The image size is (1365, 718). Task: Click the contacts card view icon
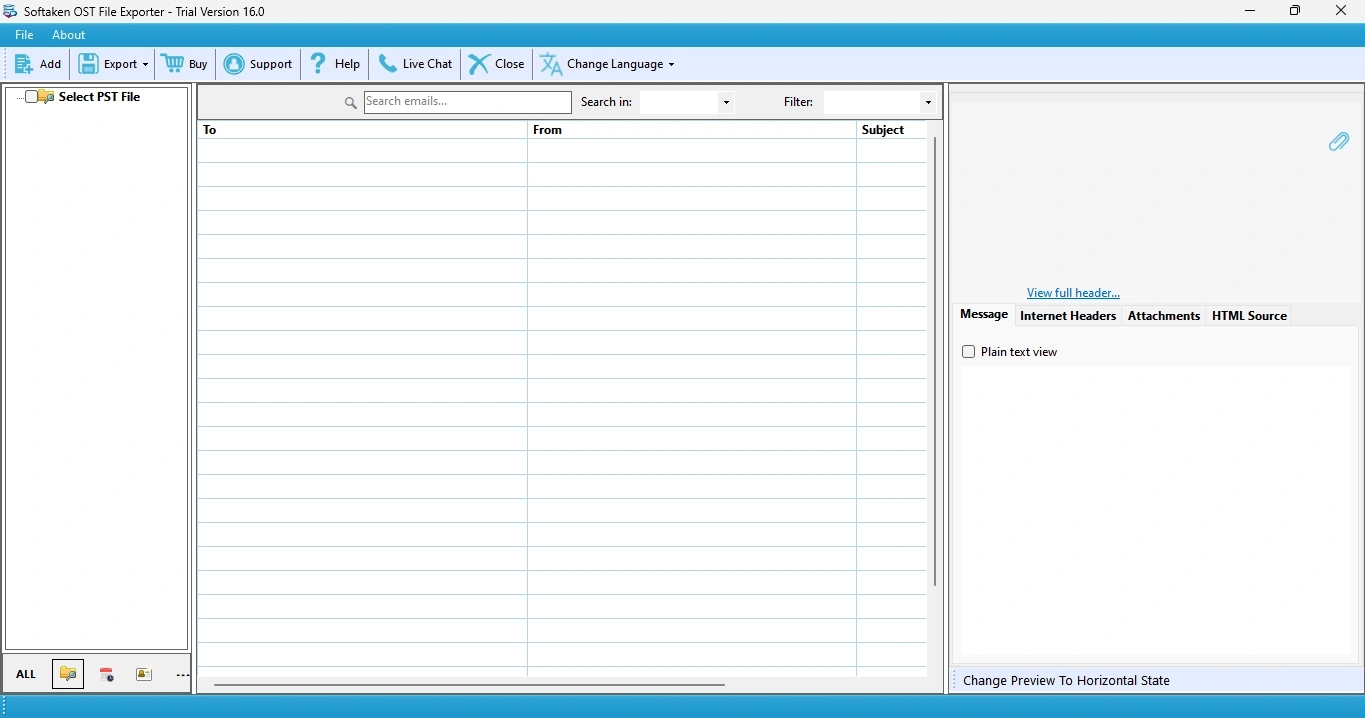coord(144,675)
